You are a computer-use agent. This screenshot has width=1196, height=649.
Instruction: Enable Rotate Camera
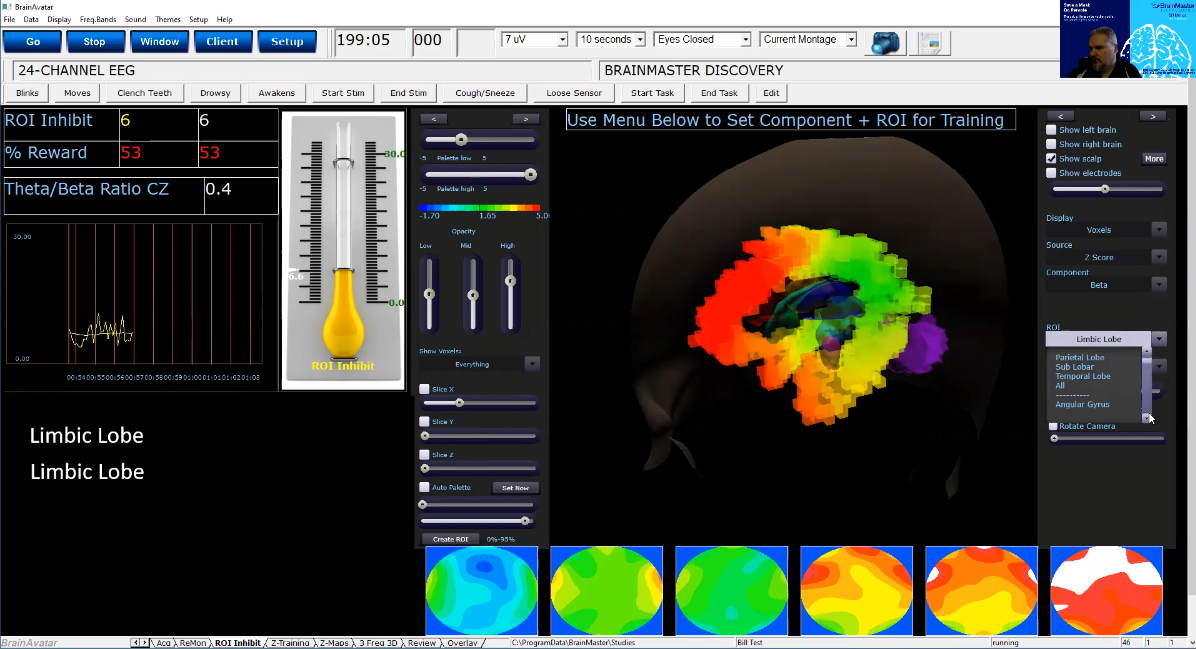tap(1052, 426)
